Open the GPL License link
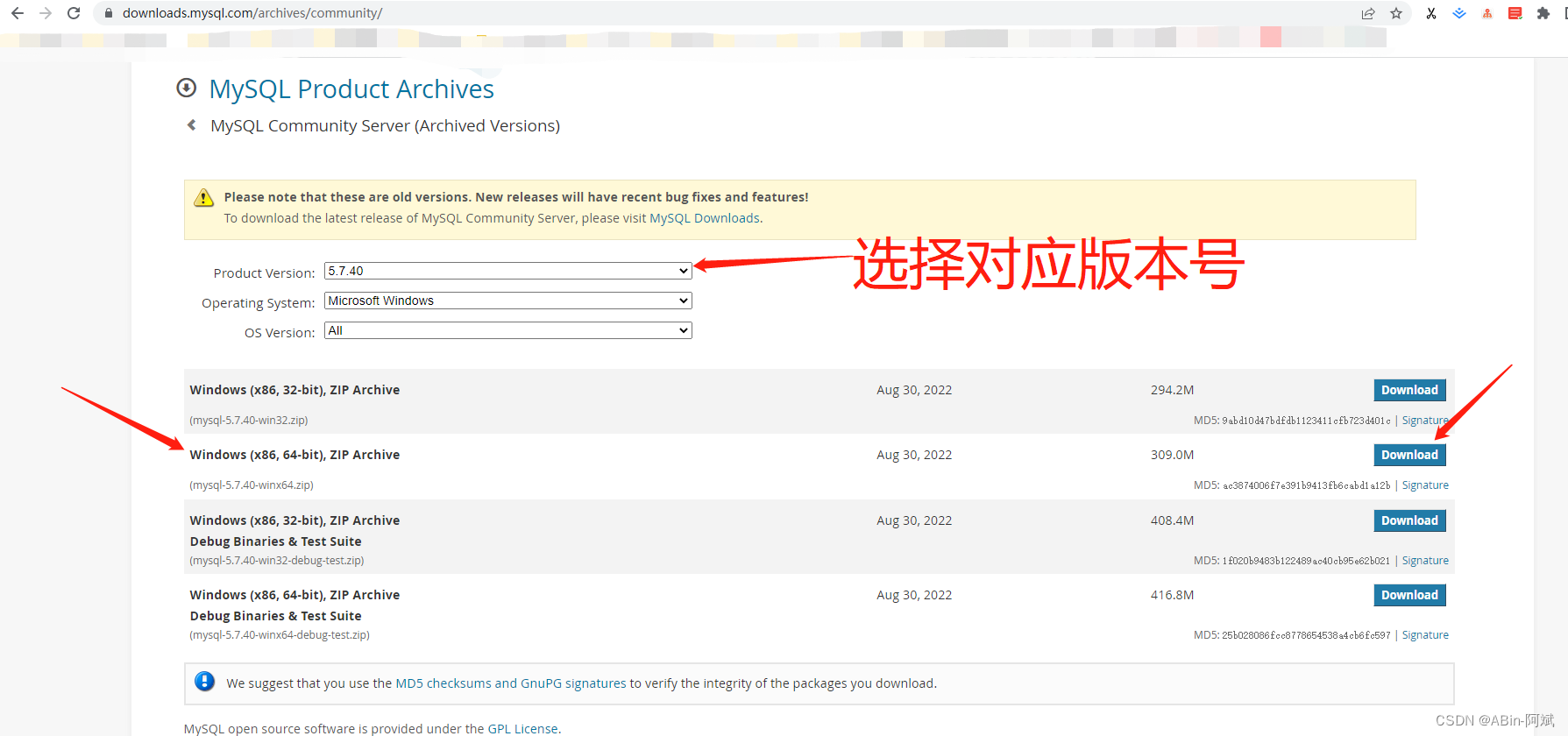The image size is (1568, 736). pos(522,728)
